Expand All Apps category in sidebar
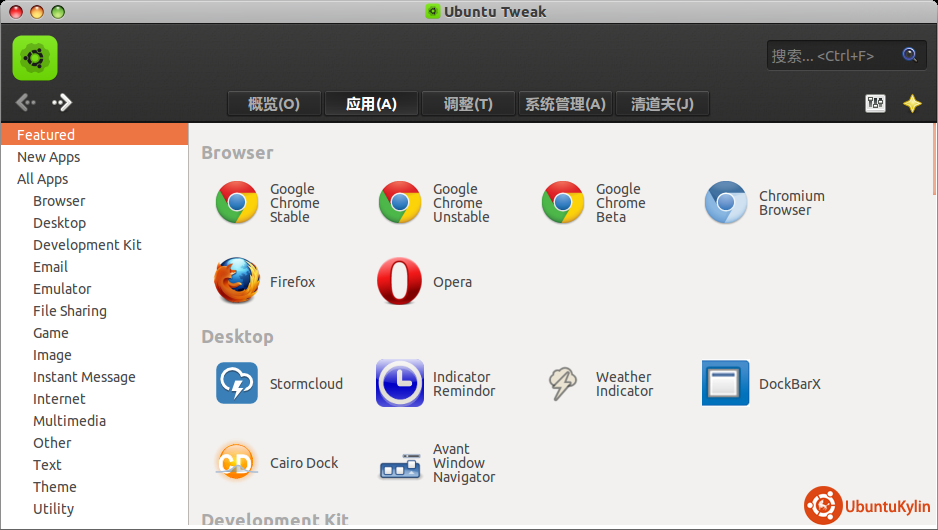The height and width of the screenshot is (530, 938). (43, 179)
